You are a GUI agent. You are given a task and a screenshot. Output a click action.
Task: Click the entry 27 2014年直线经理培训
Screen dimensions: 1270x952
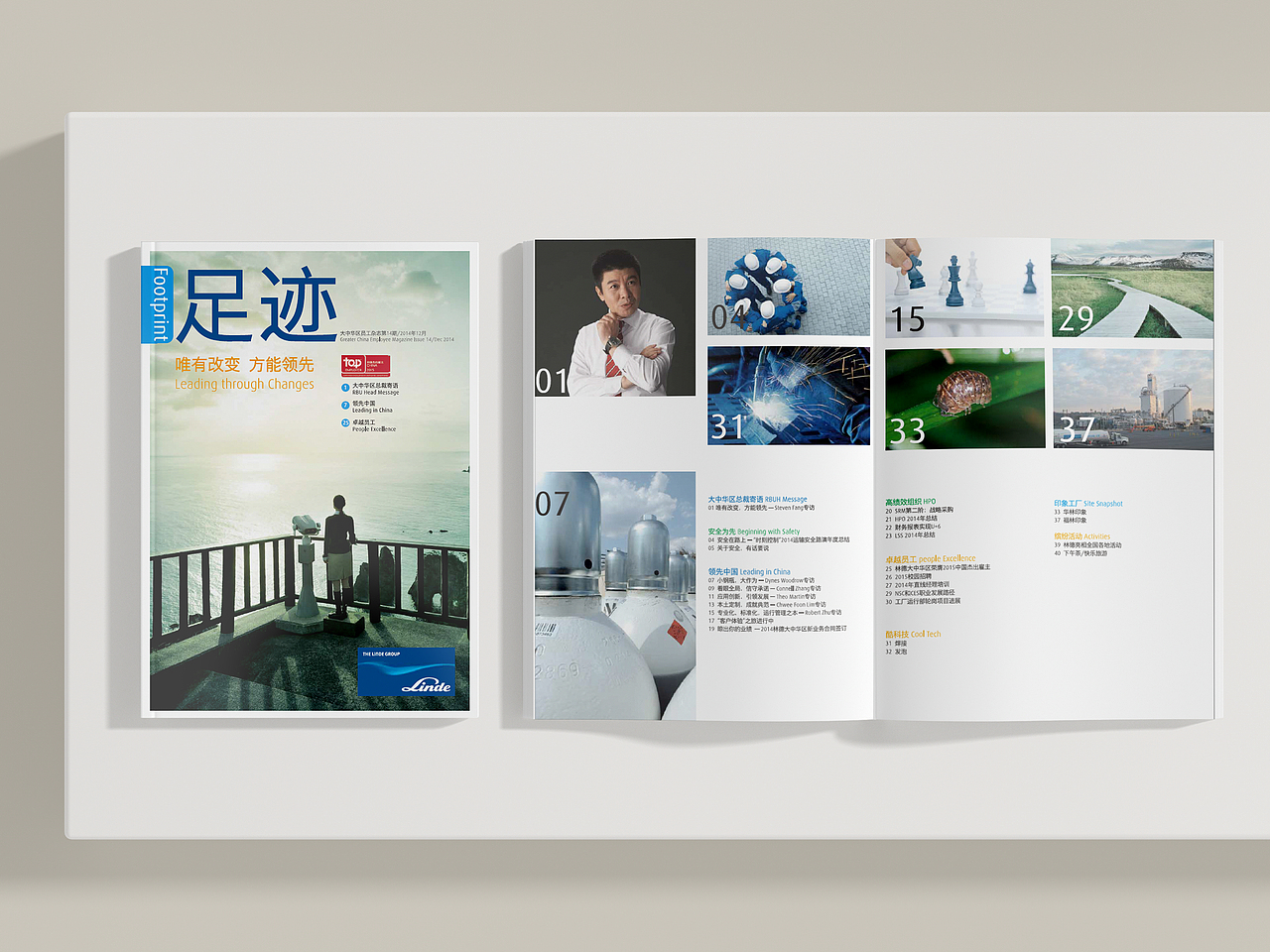coord(917,585)
